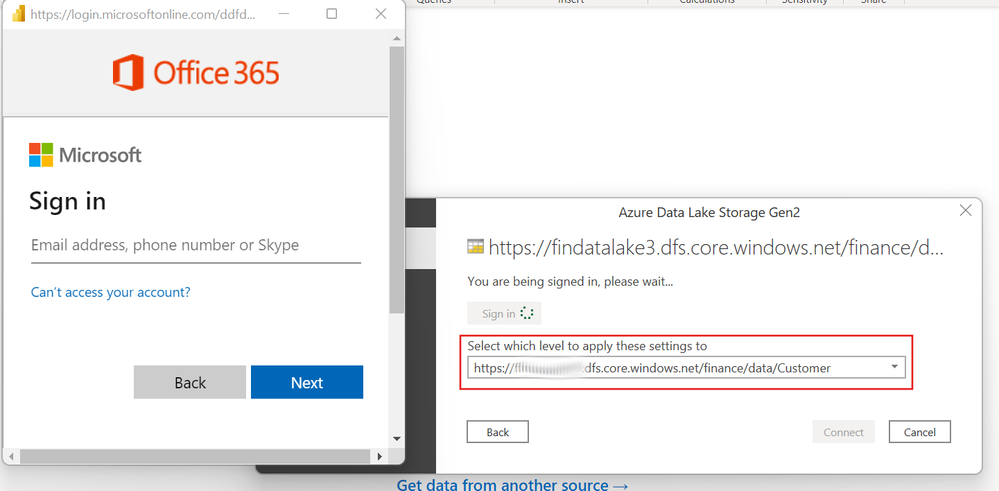Image resolution: width=999 pixels, height=491 pixels.
Task: Click the dropdown arrow for settings level
Action: click(895, 367)
